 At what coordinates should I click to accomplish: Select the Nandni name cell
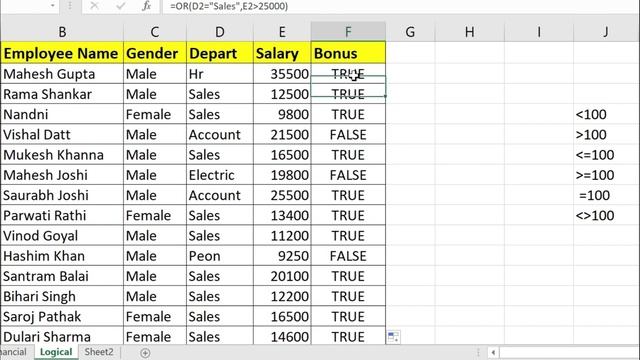pyautogui.click(x=62, y=114)
